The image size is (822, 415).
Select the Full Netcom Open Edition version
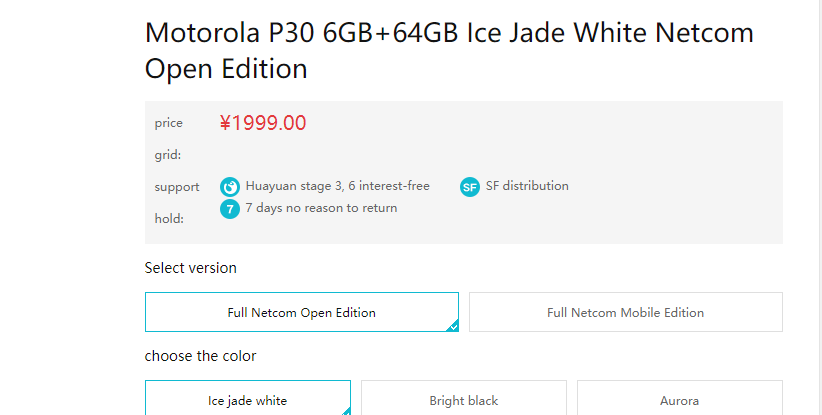pos(301,312)
